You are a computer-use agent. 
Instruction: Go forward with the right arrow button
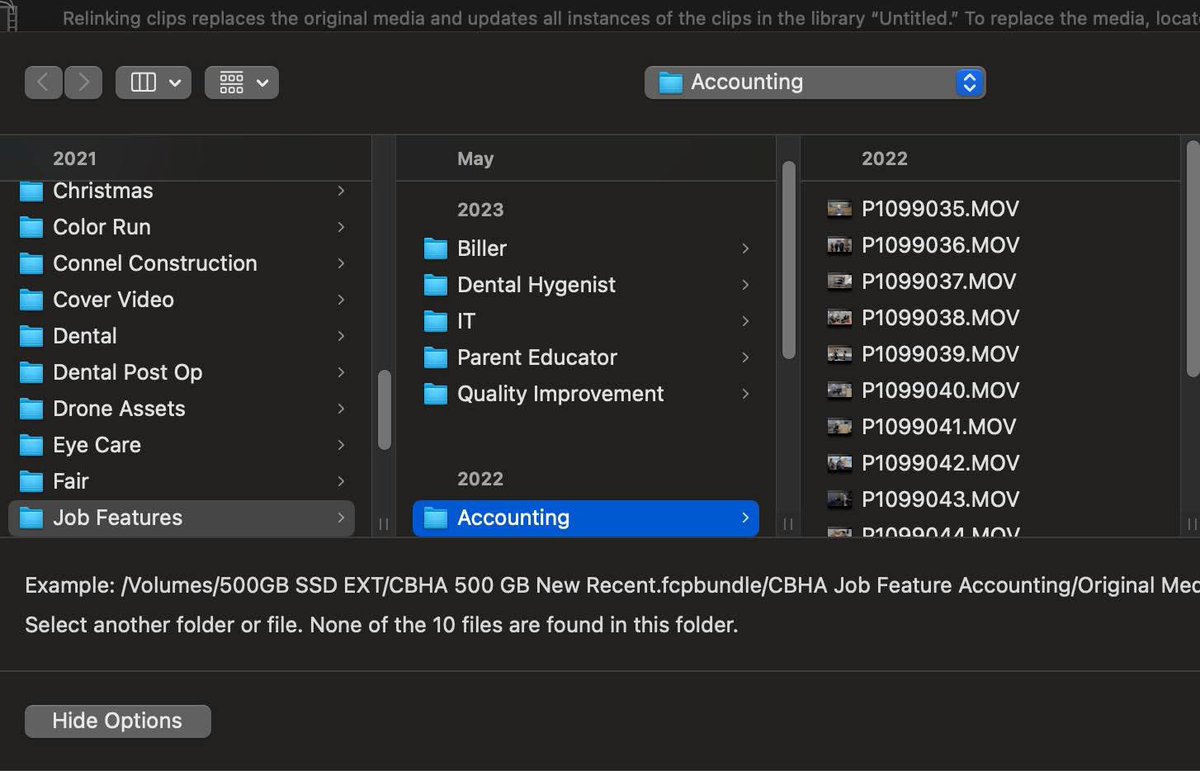(x=83, y=82)
